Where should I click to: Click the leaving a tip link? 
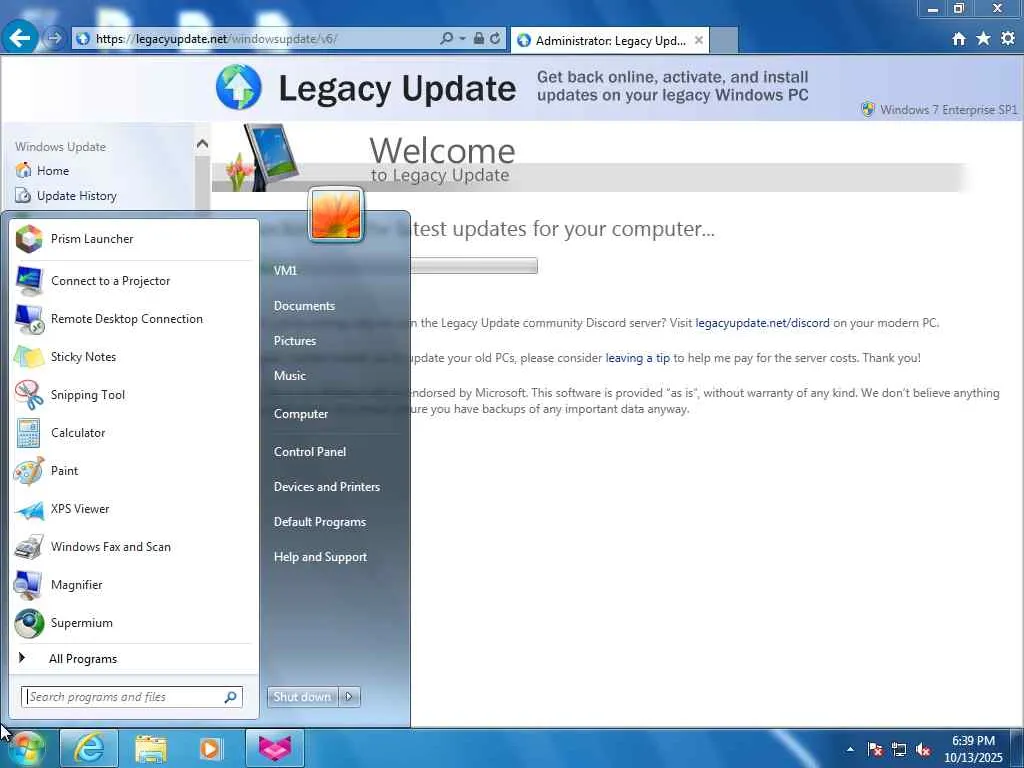point(638,358)
